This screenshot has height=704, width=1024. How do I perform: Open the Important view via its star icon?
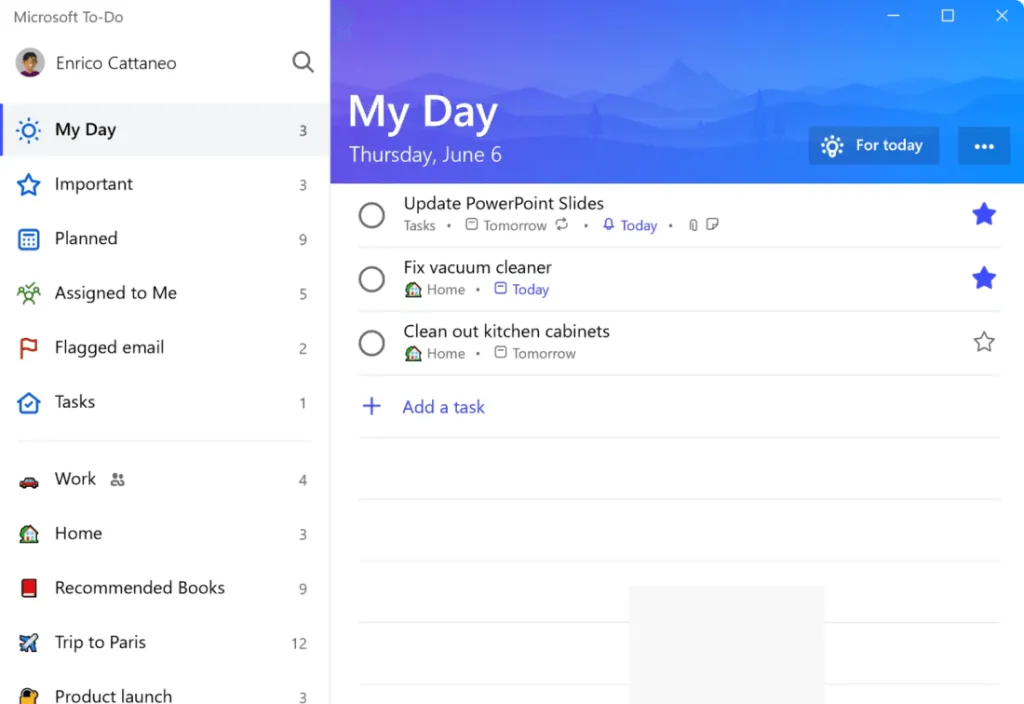pyautogui.click(x=30, y=184)
